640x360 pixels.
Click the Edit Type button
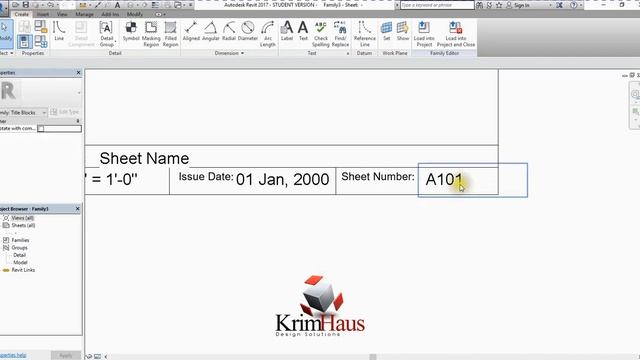click(64, 112)
